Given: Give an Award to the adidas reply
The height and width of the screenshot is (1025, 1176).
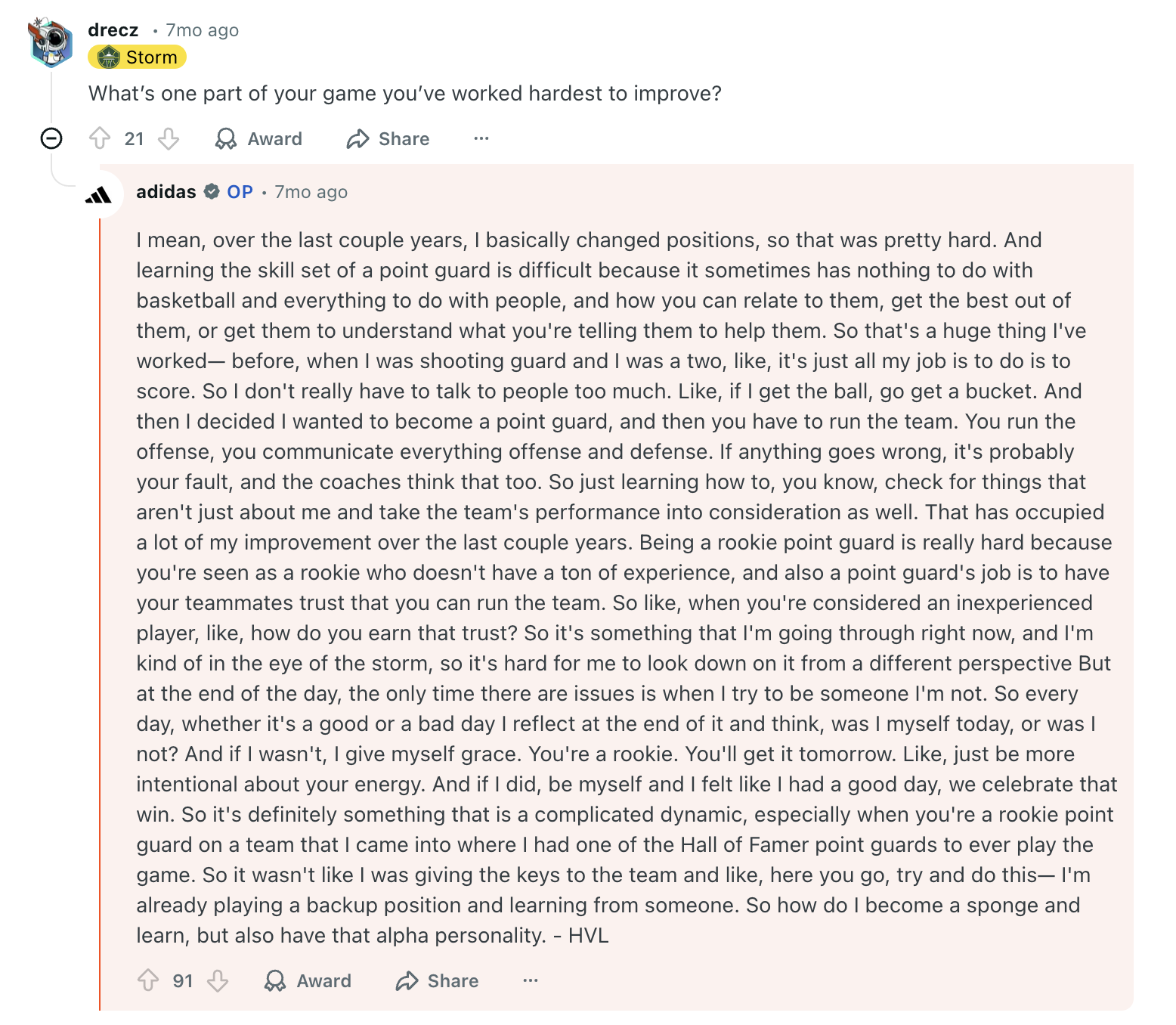Looking at the screenshot, I should (x=308, y=980).
